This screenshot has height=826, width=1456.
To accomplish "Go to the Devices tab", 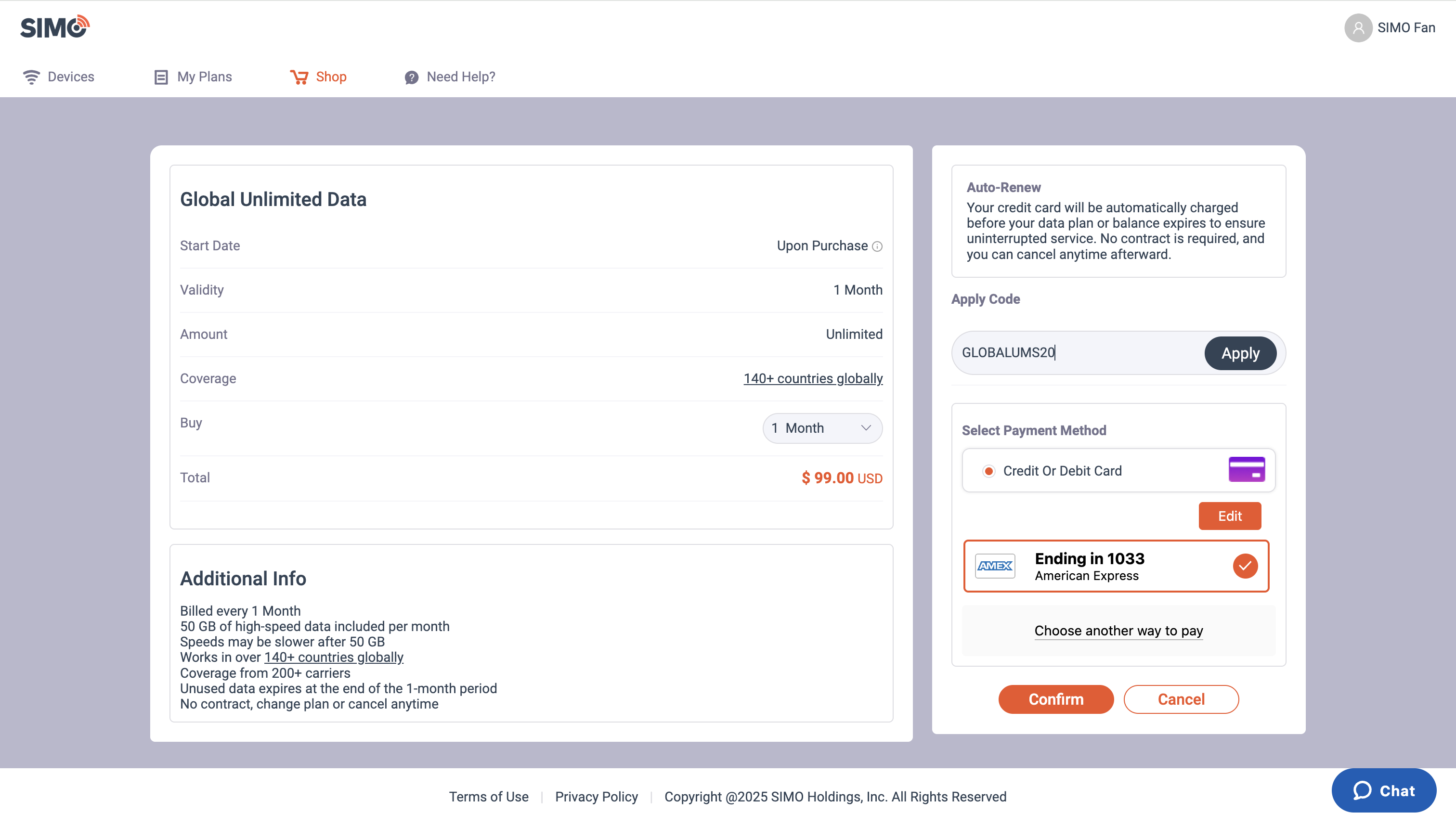I will coord(58,77).
